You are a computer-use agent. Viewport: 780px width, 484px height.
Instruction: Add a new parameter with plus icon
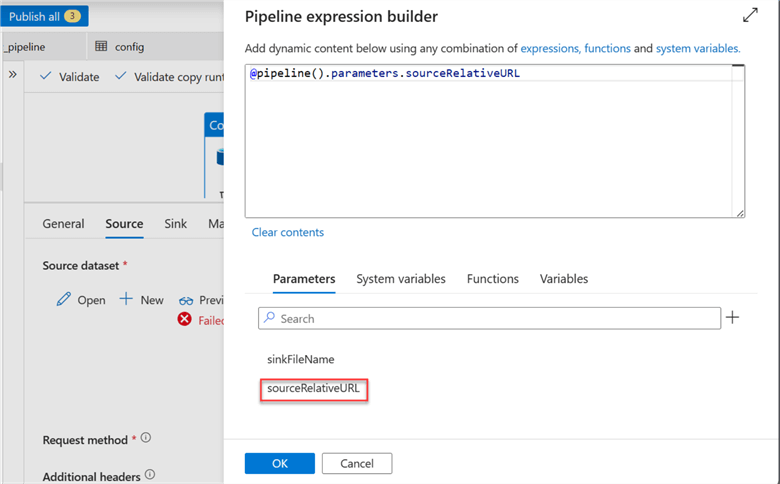[x=733, y=318]
